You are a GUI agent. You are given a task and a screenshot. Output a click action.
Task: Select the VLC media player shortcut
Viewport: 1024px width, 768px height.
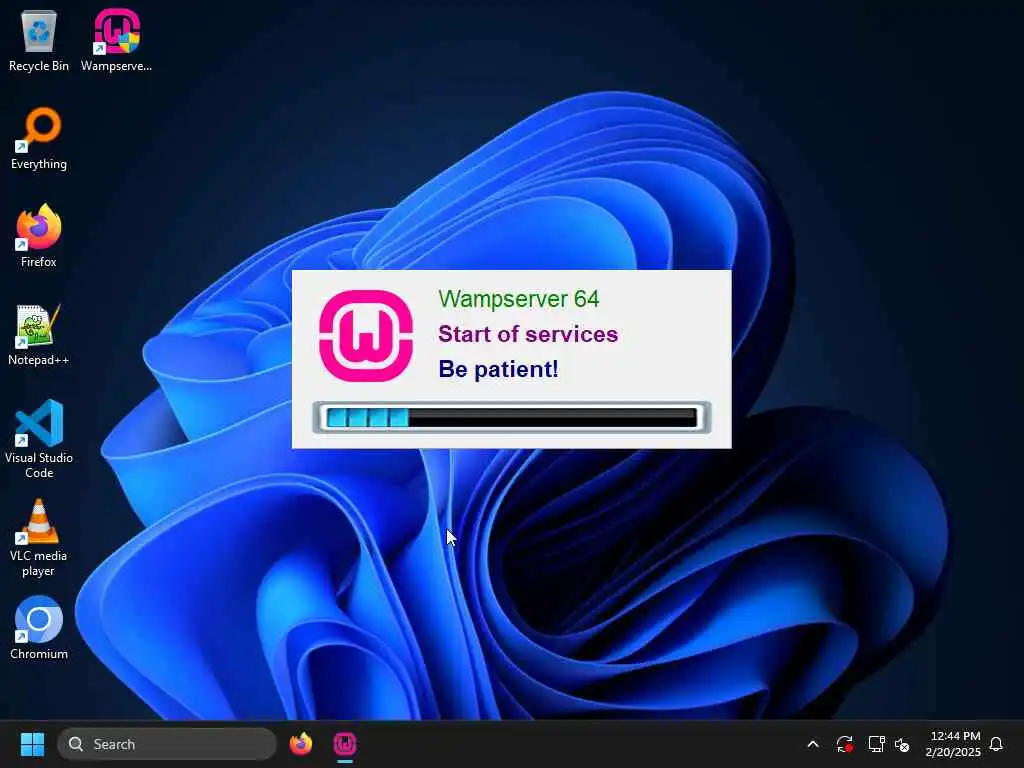coord(39,537)
